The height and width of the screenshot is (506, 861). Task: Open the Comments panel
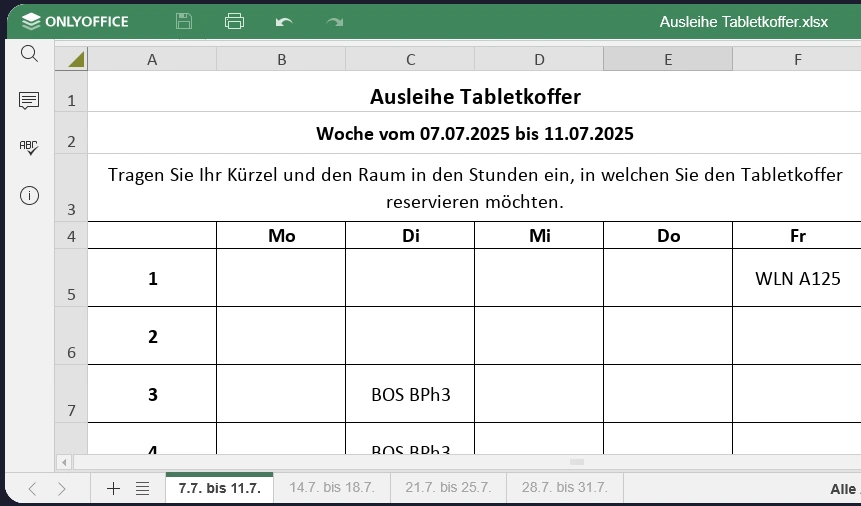29,100
